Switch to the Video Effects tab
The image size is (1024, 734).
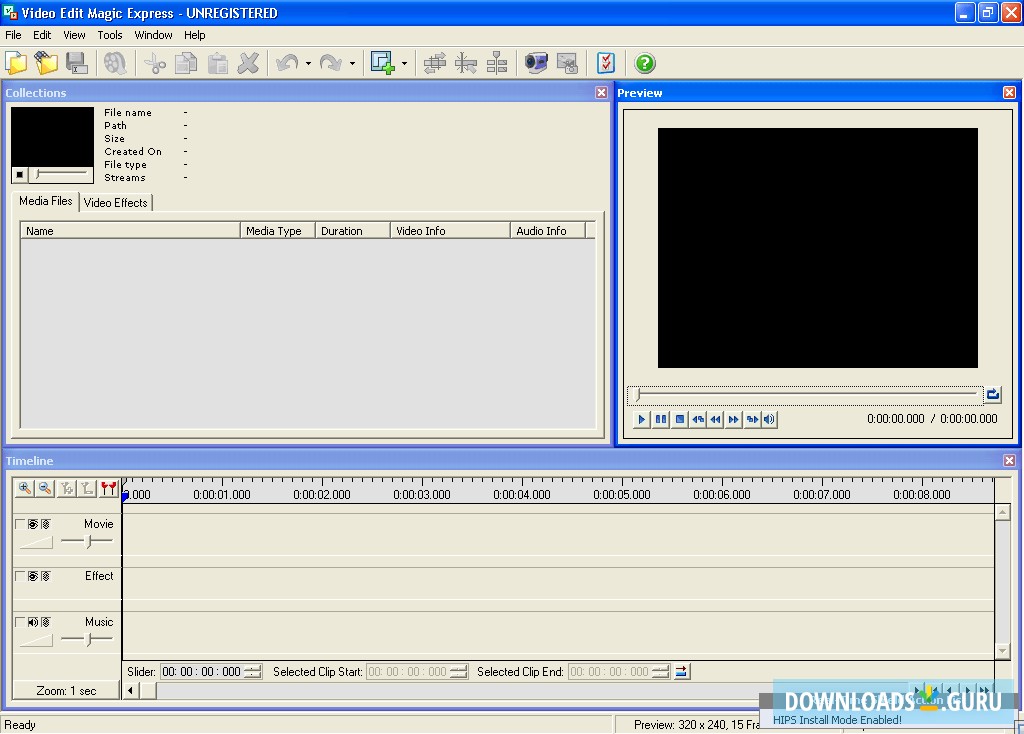(116, 202)
